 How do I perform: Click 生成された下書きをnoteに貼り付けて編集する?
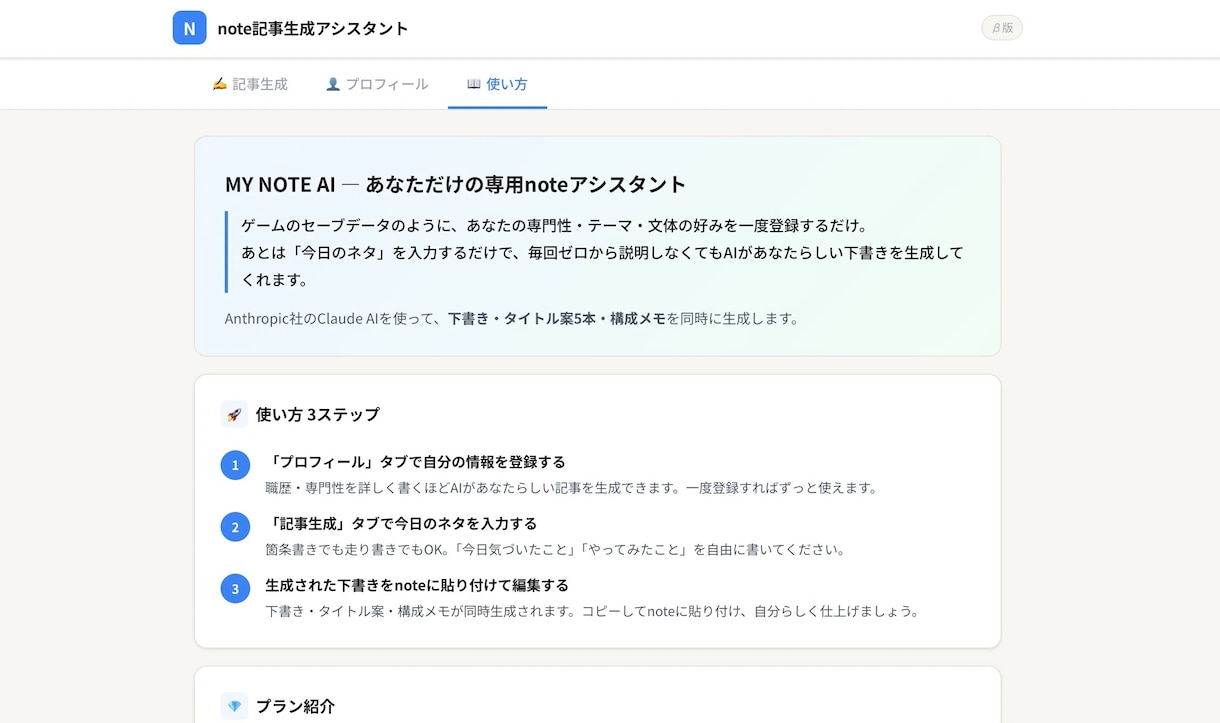point(417,585)
